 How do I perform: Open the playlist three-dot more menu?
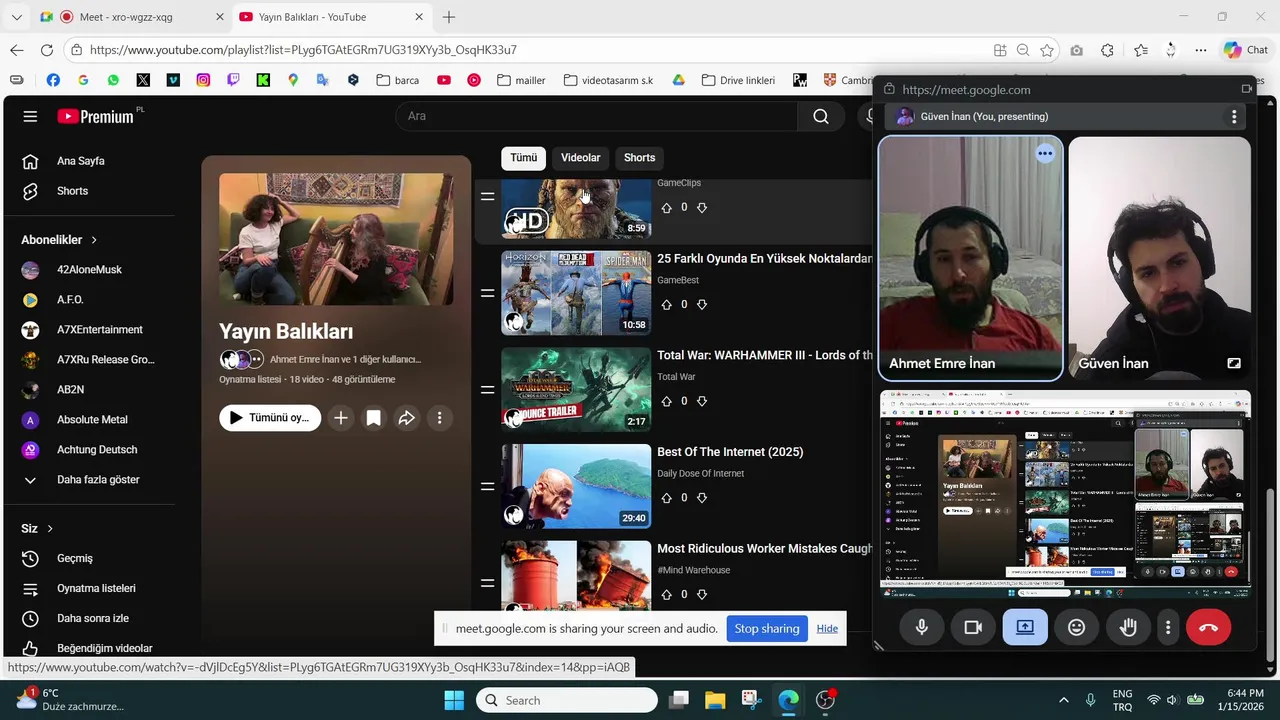tap(439, 418)
